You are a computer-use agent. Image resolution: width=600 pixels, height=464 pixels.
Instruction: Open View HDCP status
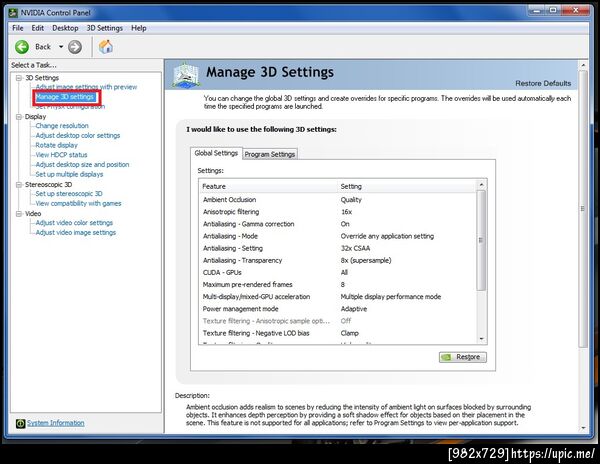(x=61, y=155)
